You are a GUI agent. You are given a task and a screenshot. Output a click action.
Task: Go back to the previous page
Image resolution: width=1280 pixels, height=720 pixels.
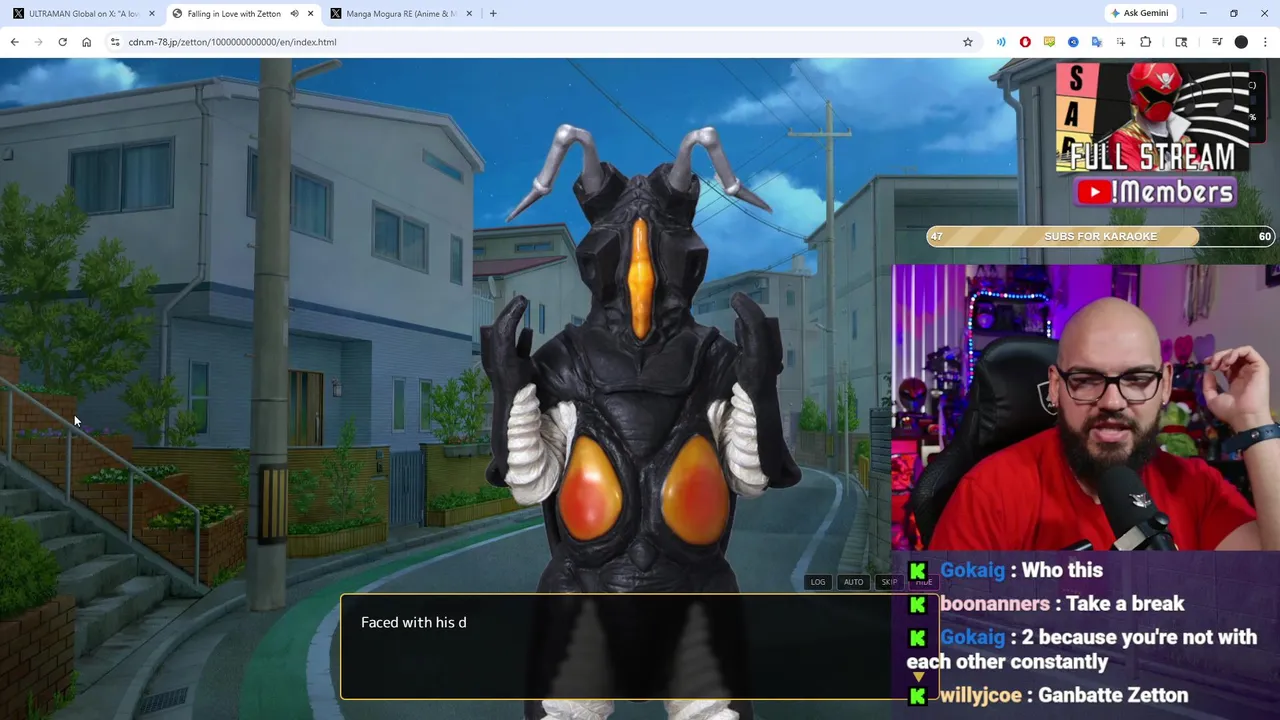(14, 42)
